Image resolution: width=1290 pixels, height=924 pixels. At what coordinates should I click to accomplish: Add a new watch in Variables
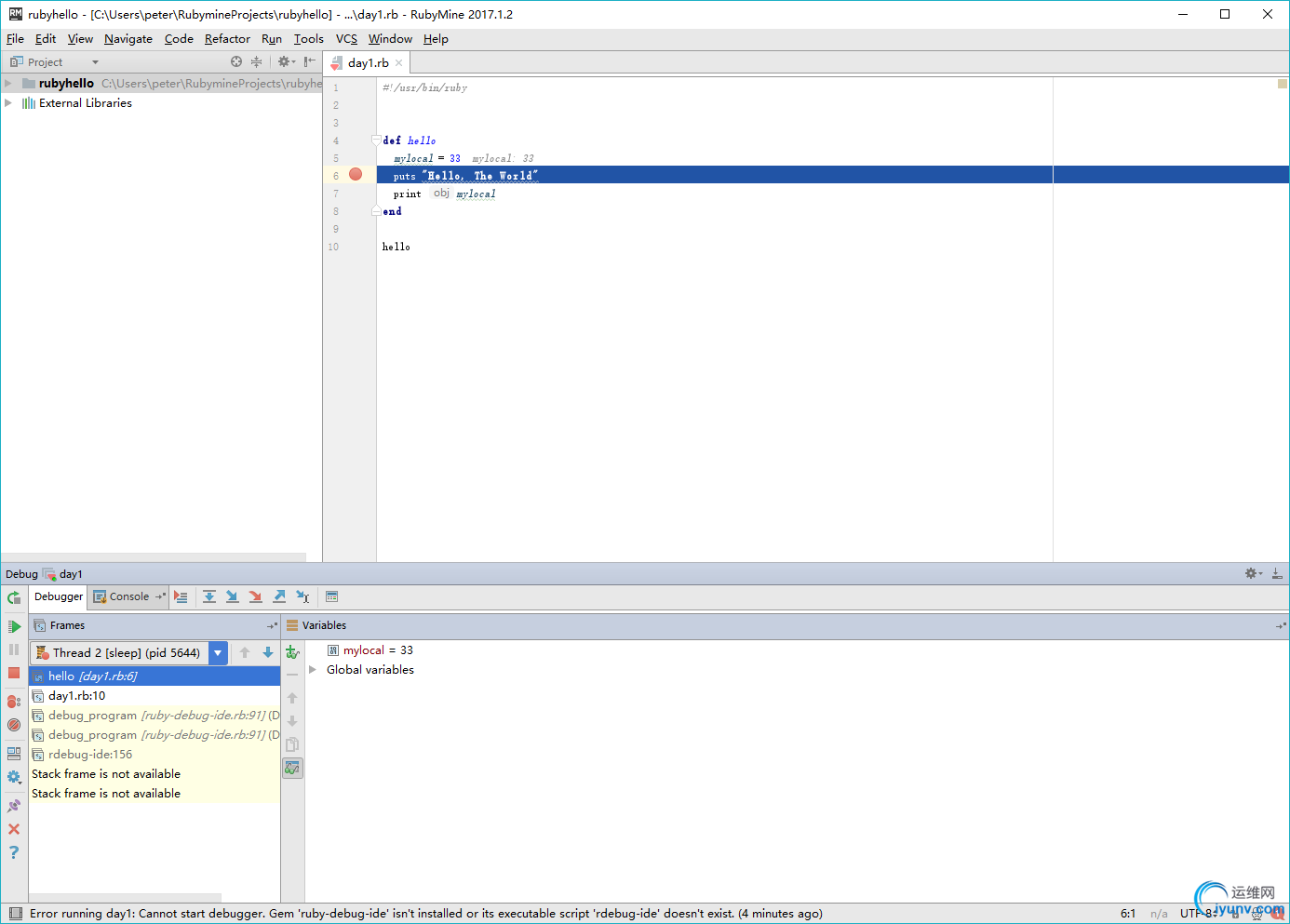(292, 651)
